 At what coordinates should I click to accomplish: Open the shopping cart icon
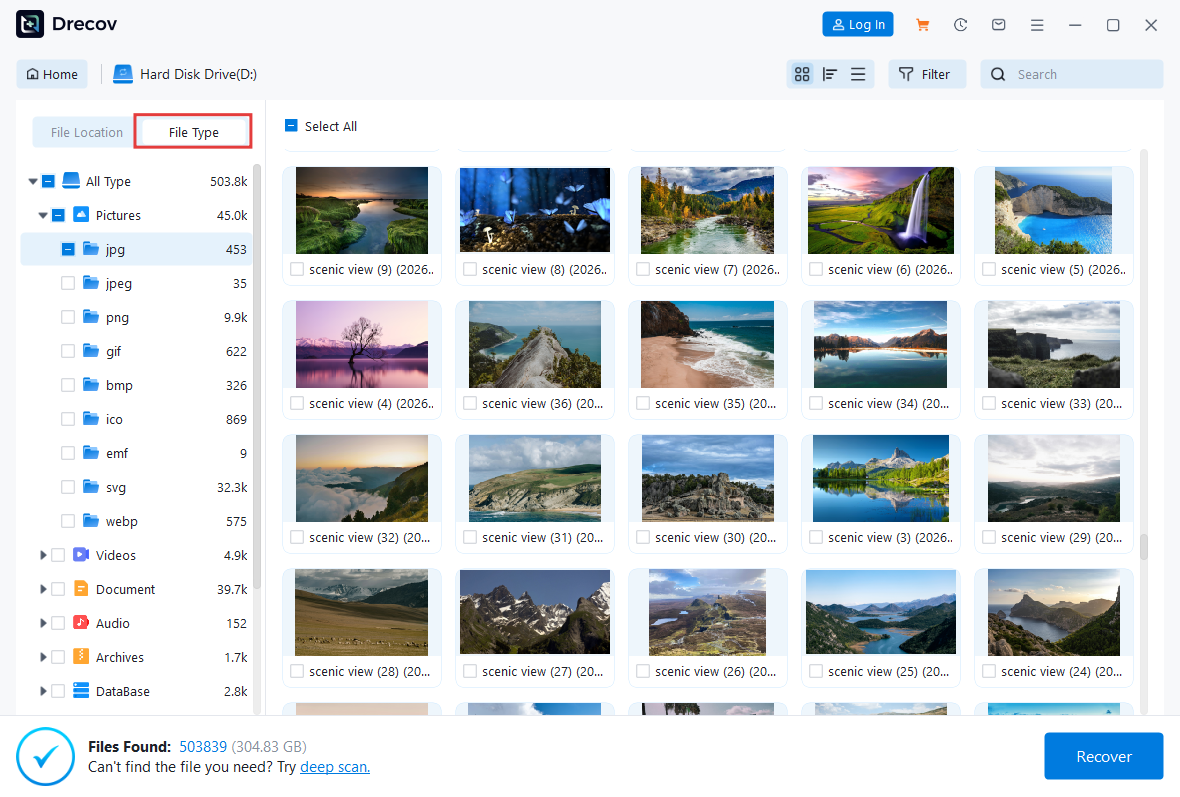tap(922, 25)
